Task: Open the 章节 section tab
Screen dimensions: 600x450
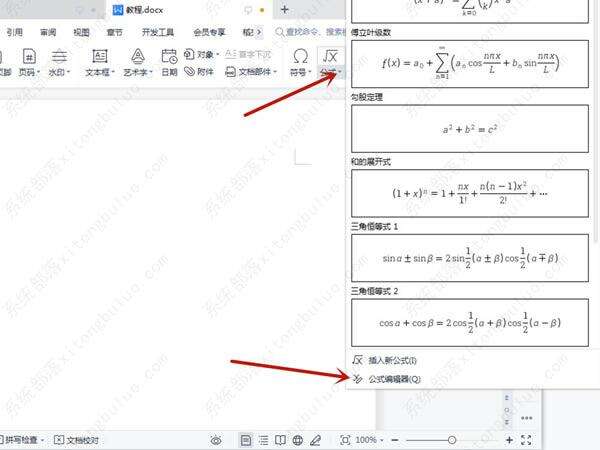Action: pos(114,32)
